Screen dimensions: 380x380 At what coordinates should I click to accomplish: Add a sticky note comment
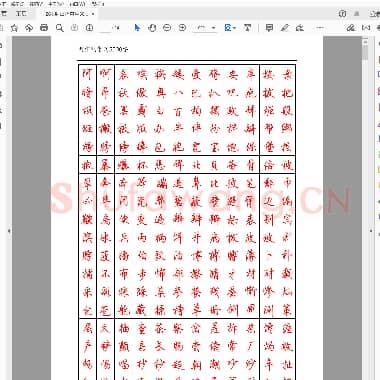269,28
